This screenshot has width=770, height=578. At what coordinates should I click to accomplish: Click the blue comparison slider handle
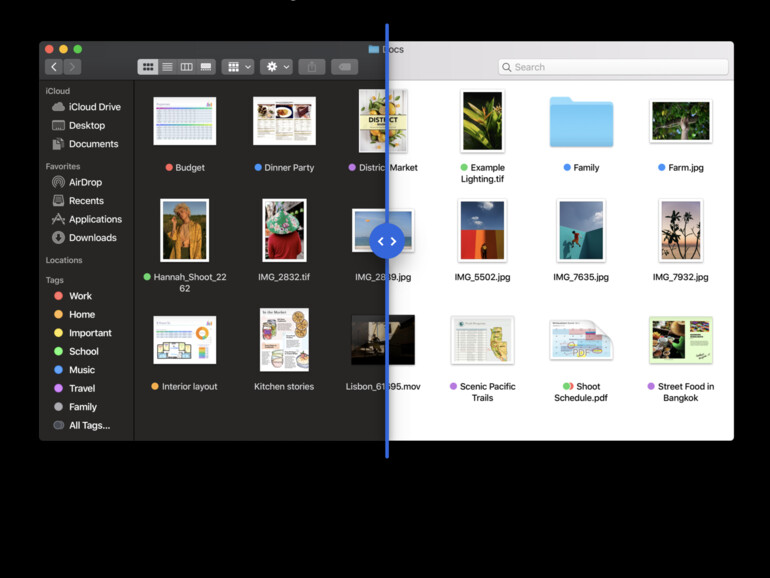[387, 241]
